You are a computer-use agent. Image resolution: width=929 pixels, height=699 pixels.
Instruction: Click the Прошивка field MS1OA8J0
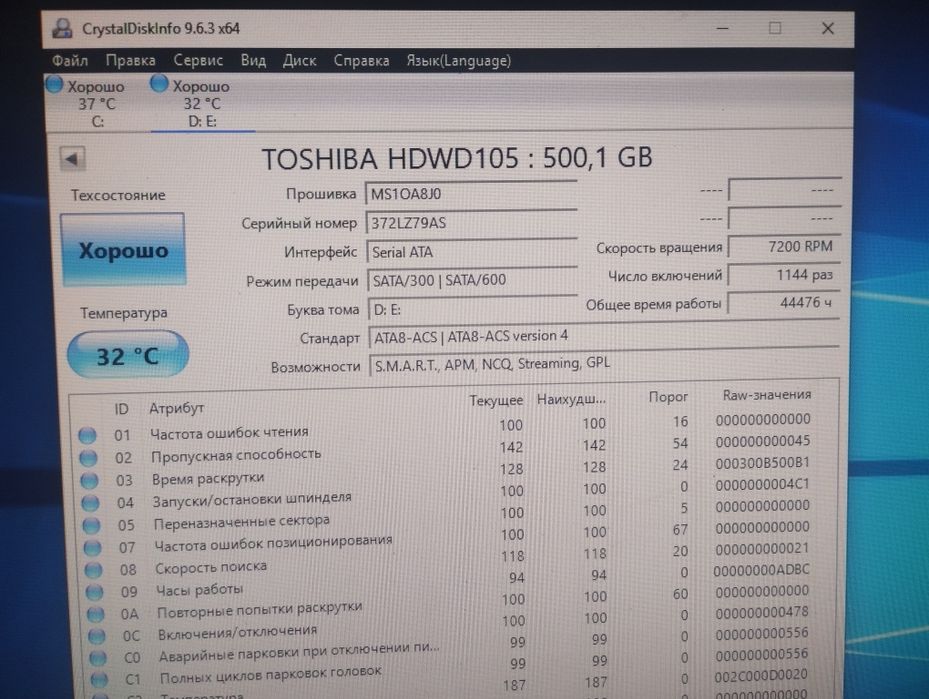[x=472, y=194]
